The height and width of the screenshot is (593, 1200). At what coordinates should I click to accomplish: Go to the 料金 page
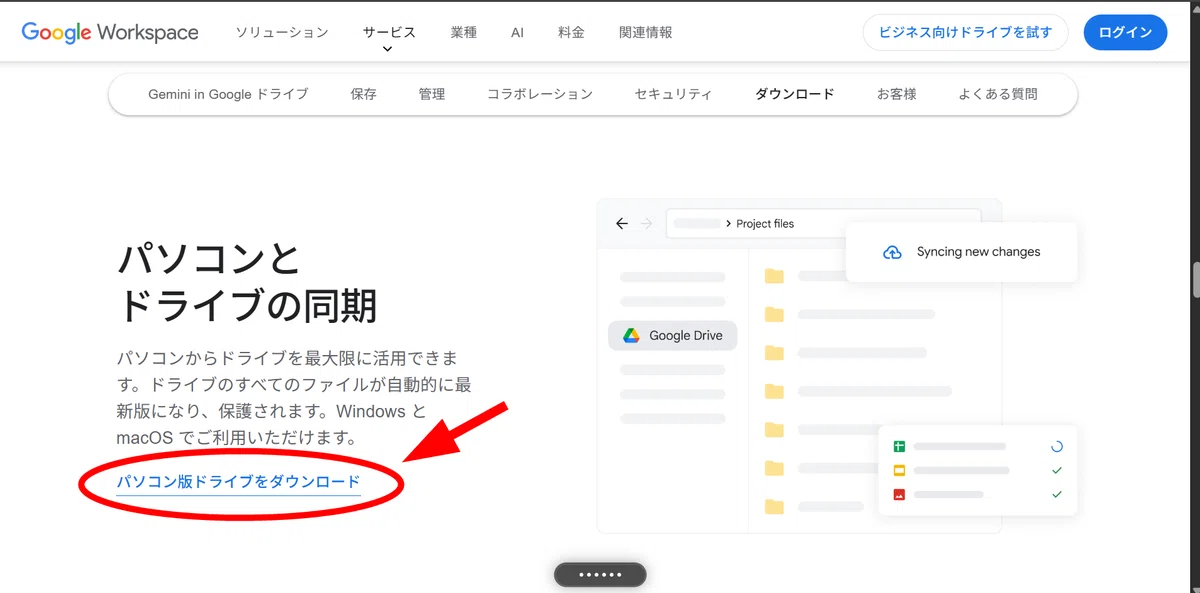571,32
